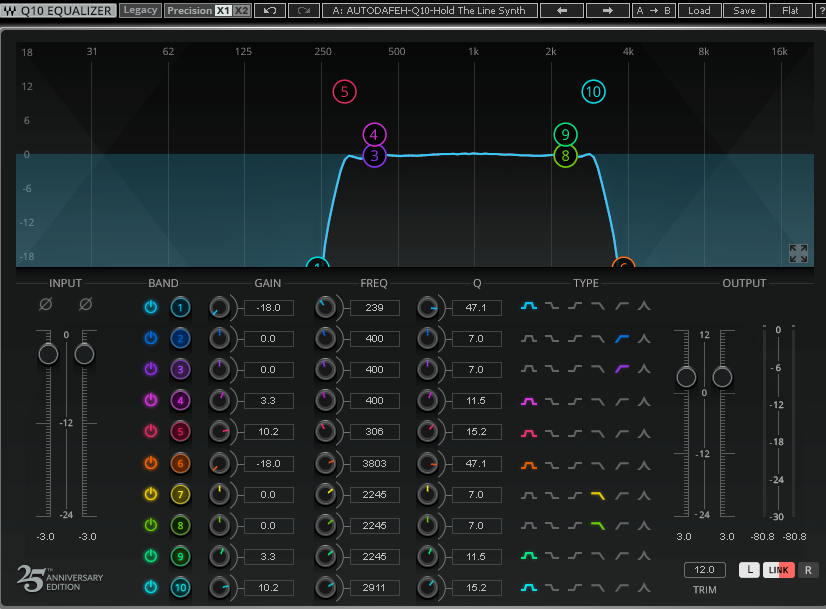This screenshot has height=609, width=826.
Task: Select bell filter type for band 9
Action: point(529,556)
